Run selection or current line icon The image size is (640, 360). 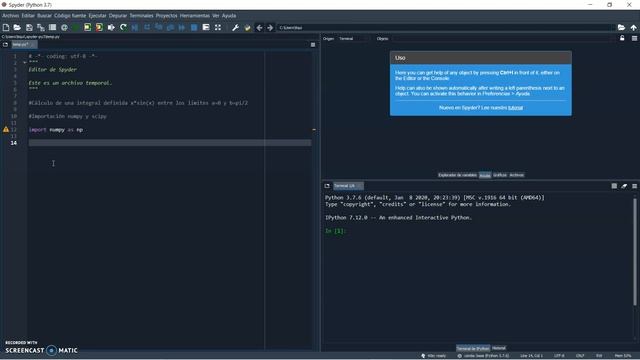coord(111,27)
